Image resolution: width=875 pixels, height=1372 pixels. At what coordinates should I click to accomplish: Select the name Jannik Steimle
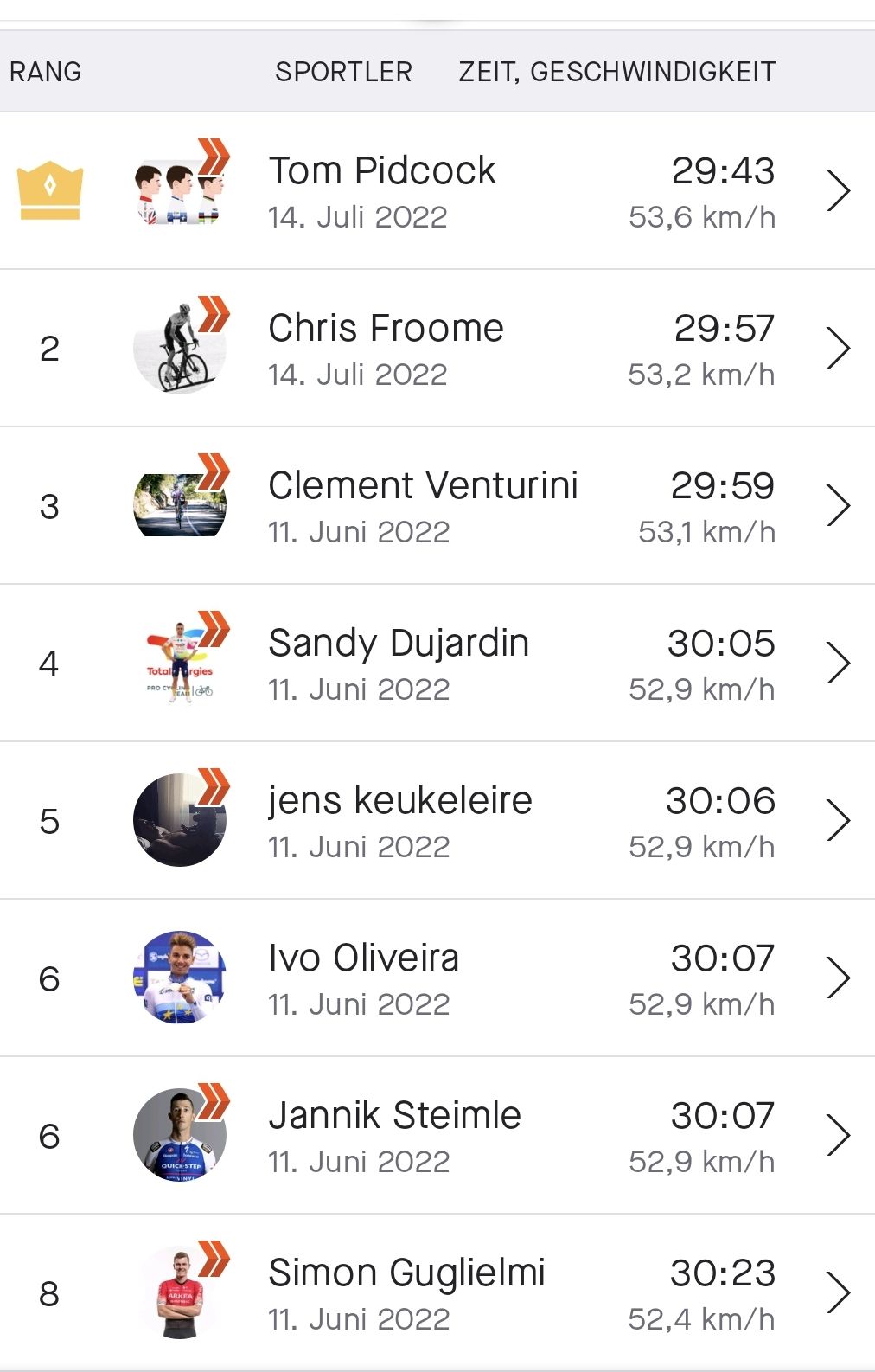click(x=394, y=1116)
